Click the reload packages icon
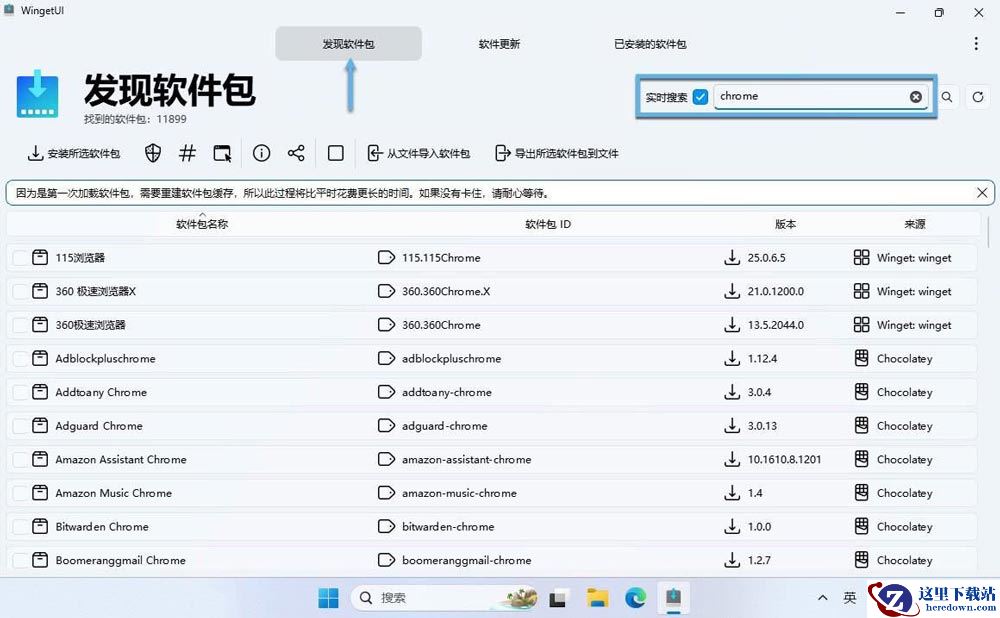The height and width of the screenshot is (618, 1000). [x=978, y=97]
